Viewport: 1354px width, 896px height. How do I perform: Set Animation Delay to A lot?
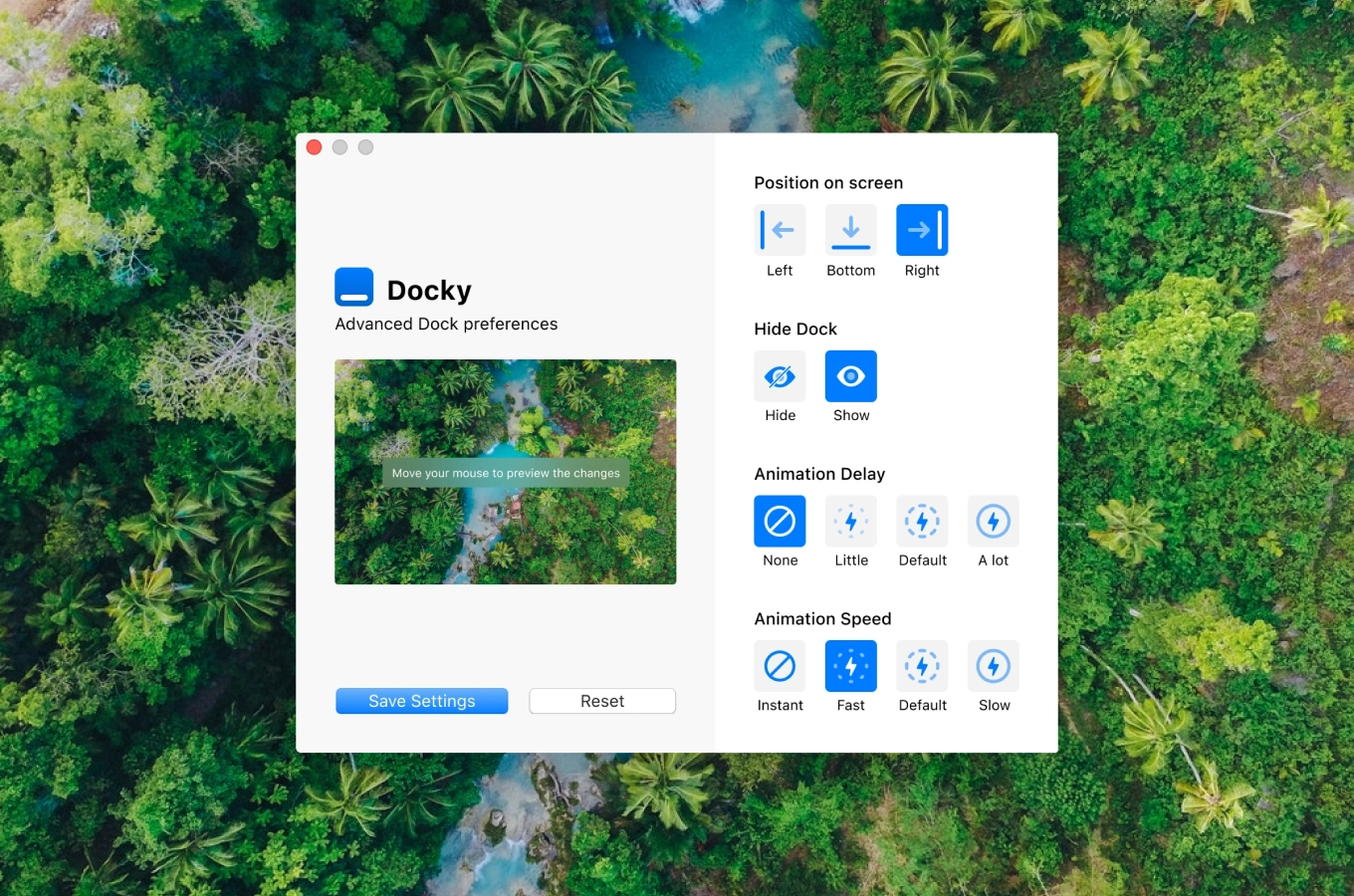click(993, 521)
